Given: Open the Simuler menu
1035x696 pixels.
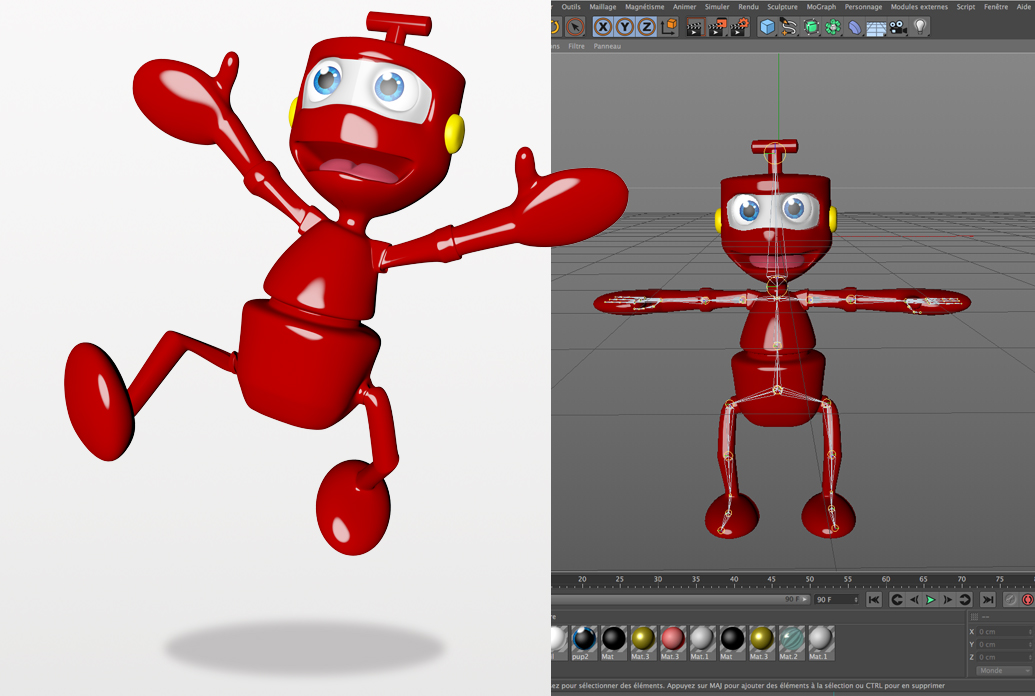Looking at the screenshot, I should [717, 7].
